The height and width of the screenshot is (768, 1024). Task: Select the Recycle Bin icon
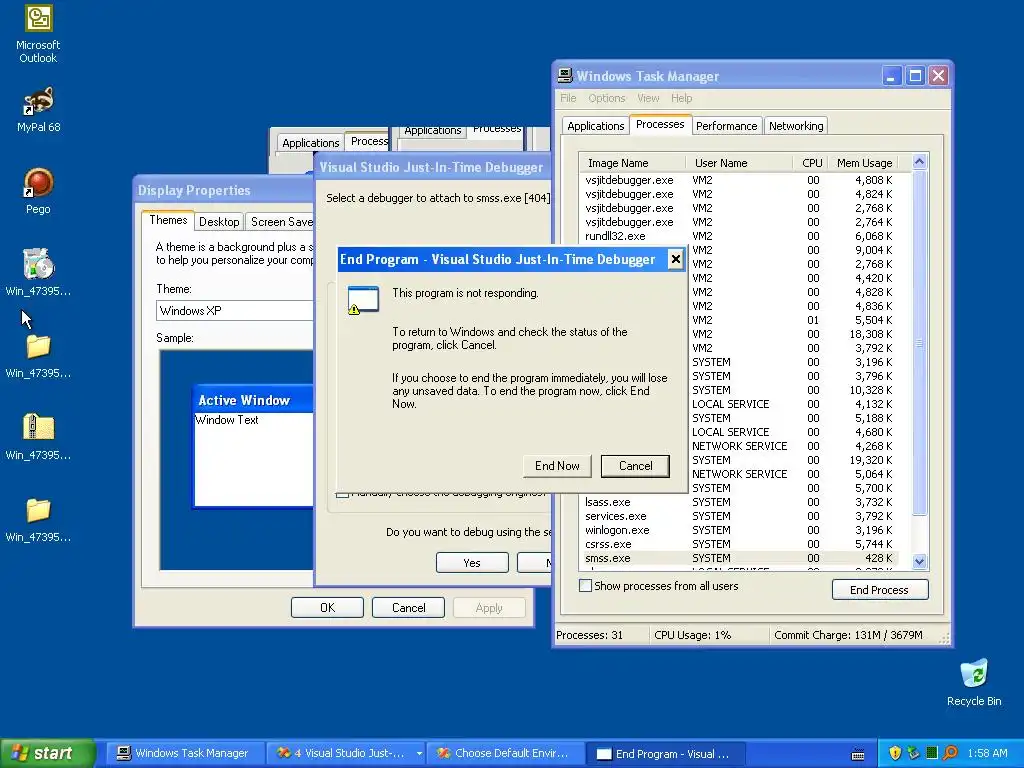click(x=974, y=682)
